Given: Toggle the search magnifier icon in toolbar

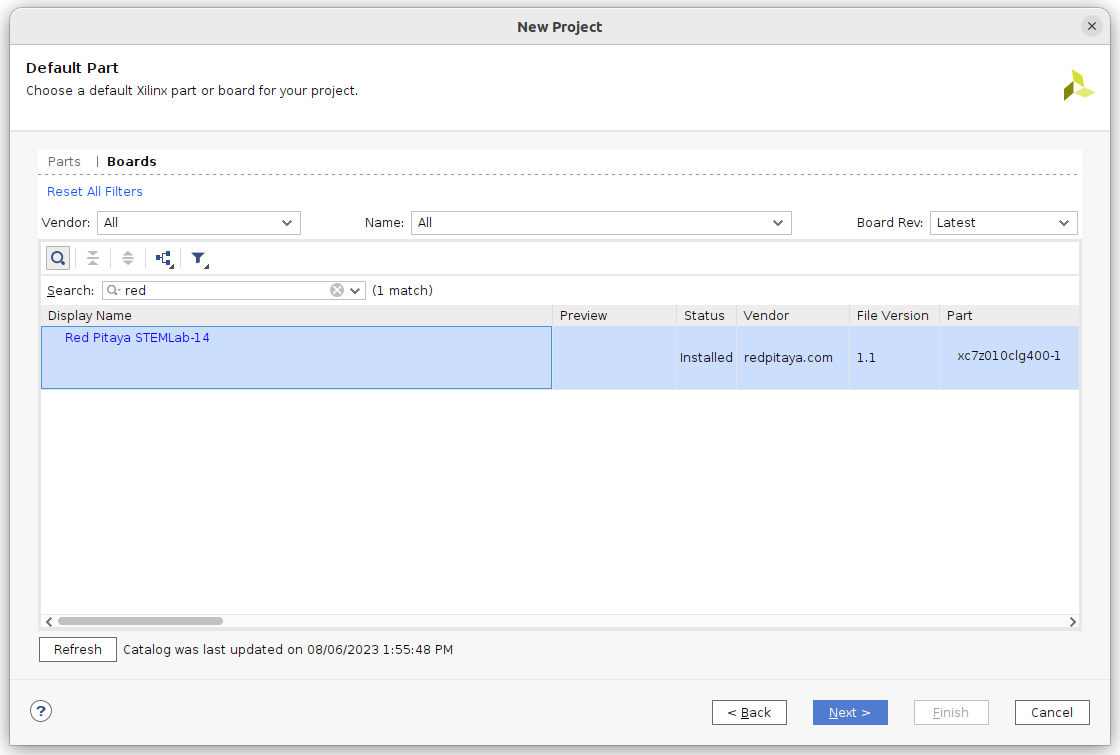Looking at the screenshot, I should click(58, 258).
